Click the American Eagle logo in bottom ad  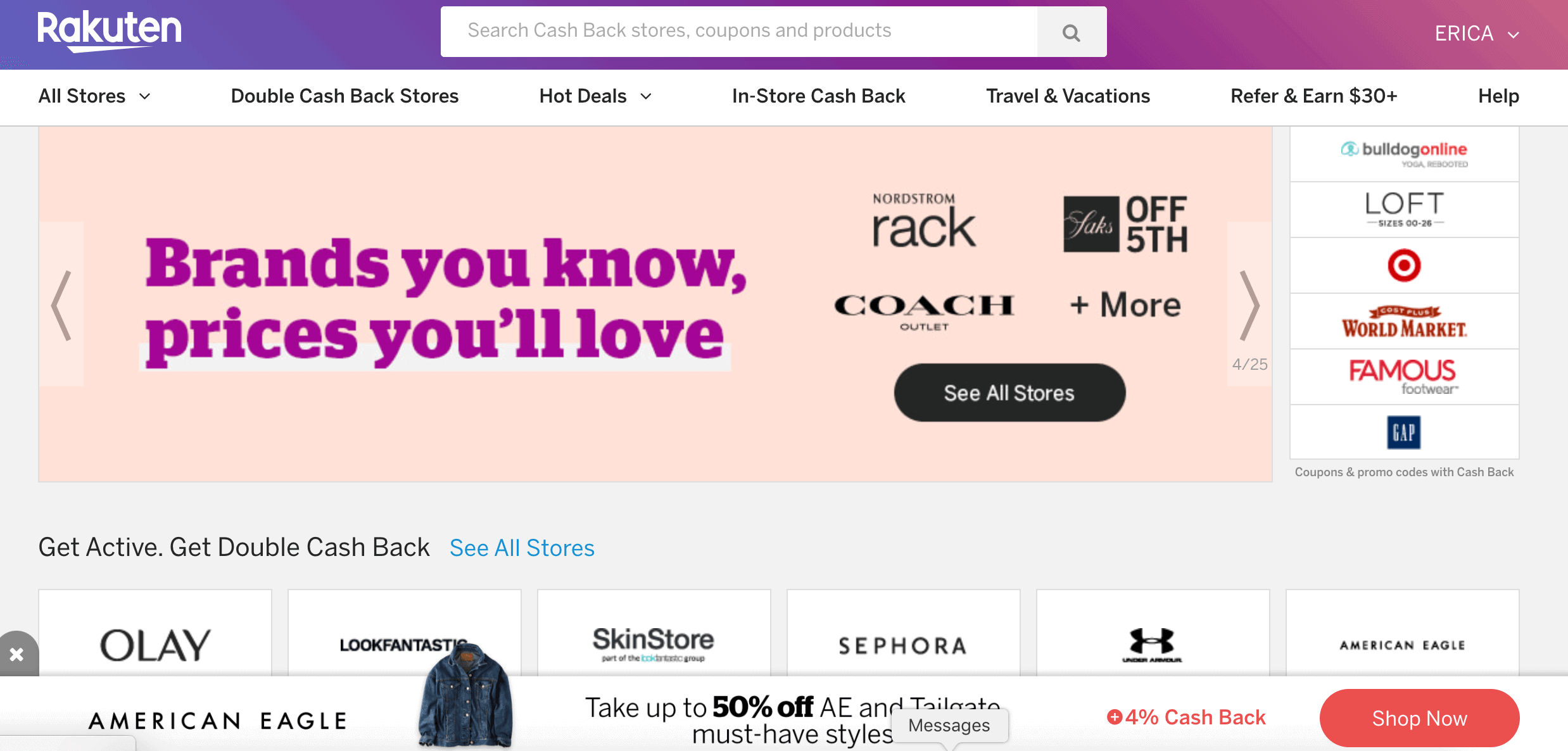pyautogui.click(x=218, y=721)
